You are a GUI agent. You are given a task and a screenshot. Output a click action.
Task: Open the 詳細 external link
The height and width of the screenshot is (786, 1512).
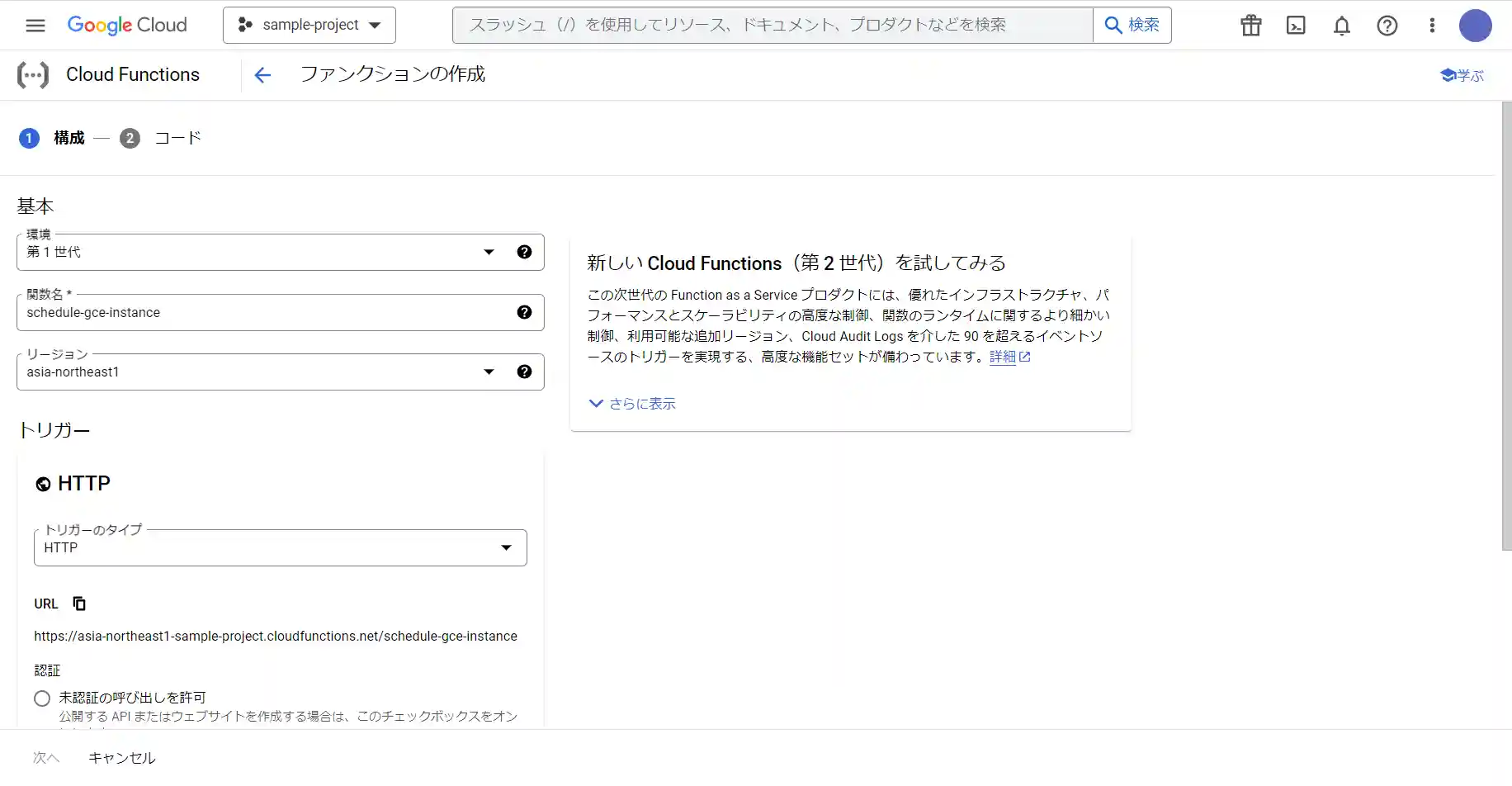click(x=1010, y=357)
